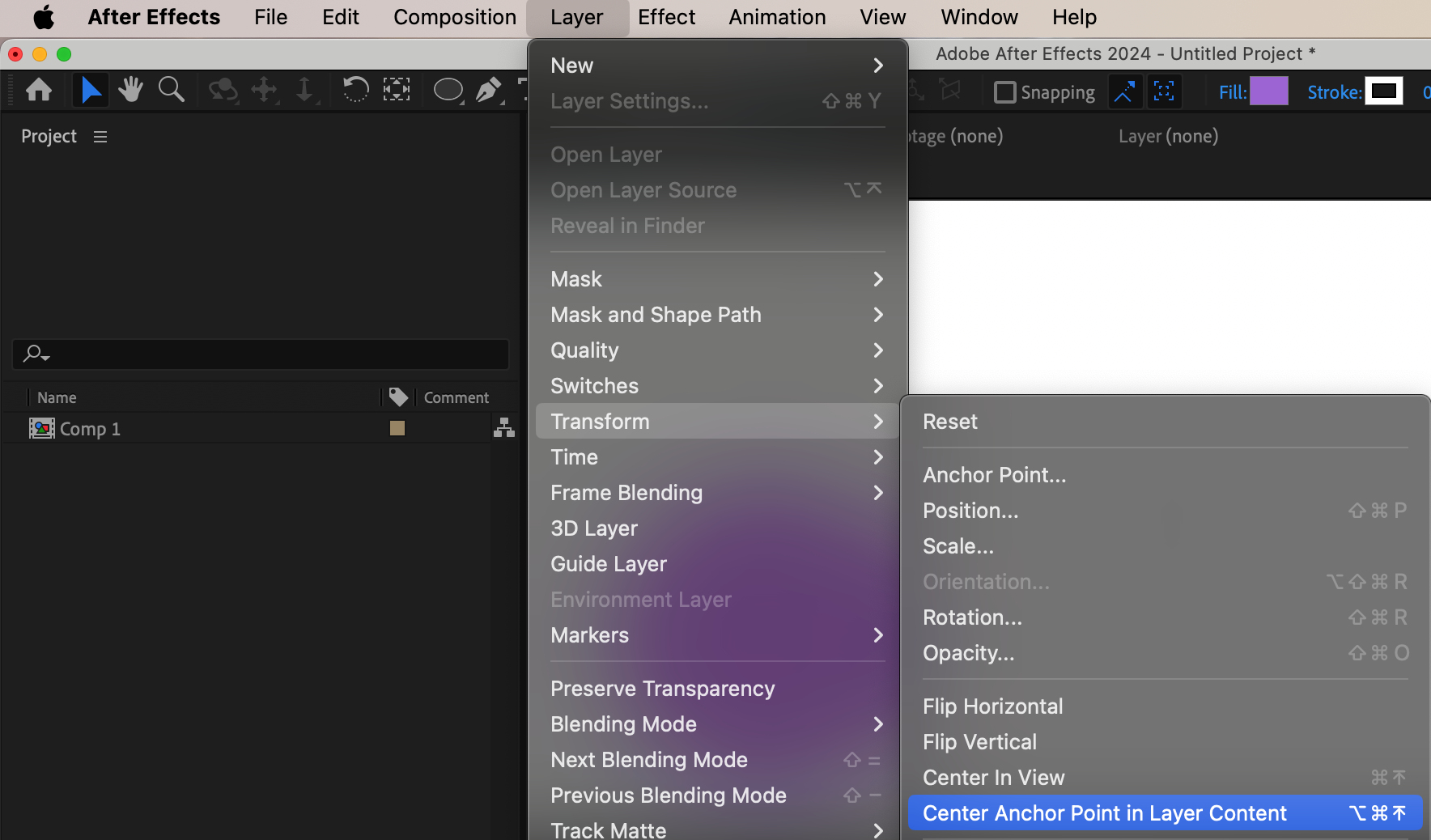Choose Center Anchor Point in Layer Content
This screenshot has height=840, width=1431.
[x=1166, y=813]
